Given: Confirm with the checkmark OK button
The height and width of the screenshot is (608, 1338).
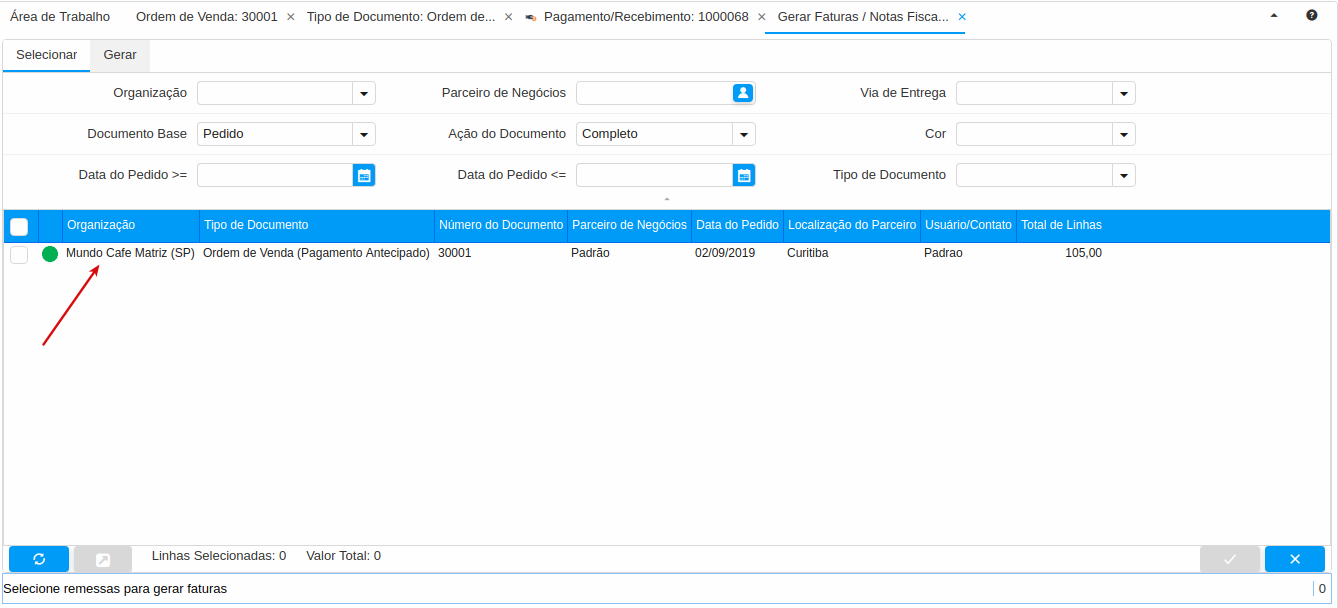Looking at the screenshot, I should tap(1229, 559).
